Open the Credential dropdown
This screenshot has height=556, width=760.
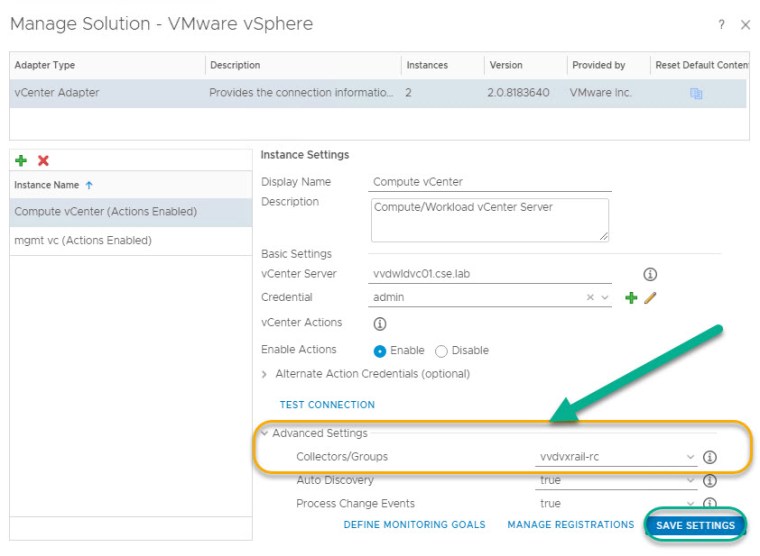click(605, 298)
